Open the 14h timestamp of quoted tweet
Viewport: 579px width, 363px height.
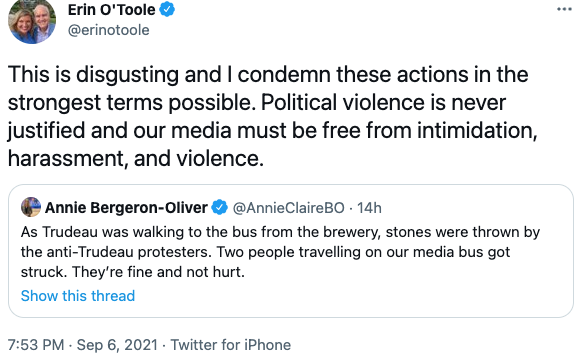[369, 208]
